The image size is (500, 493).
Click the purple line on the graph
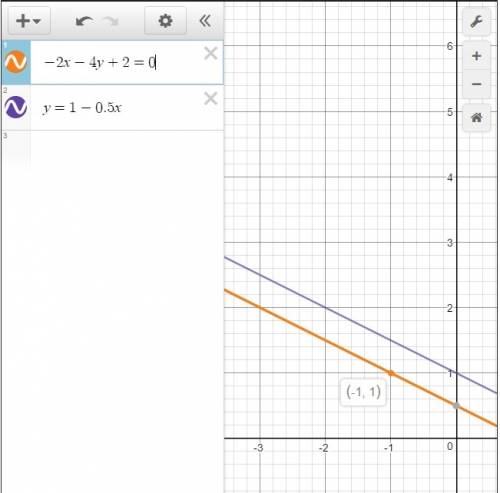pos(325,307)
